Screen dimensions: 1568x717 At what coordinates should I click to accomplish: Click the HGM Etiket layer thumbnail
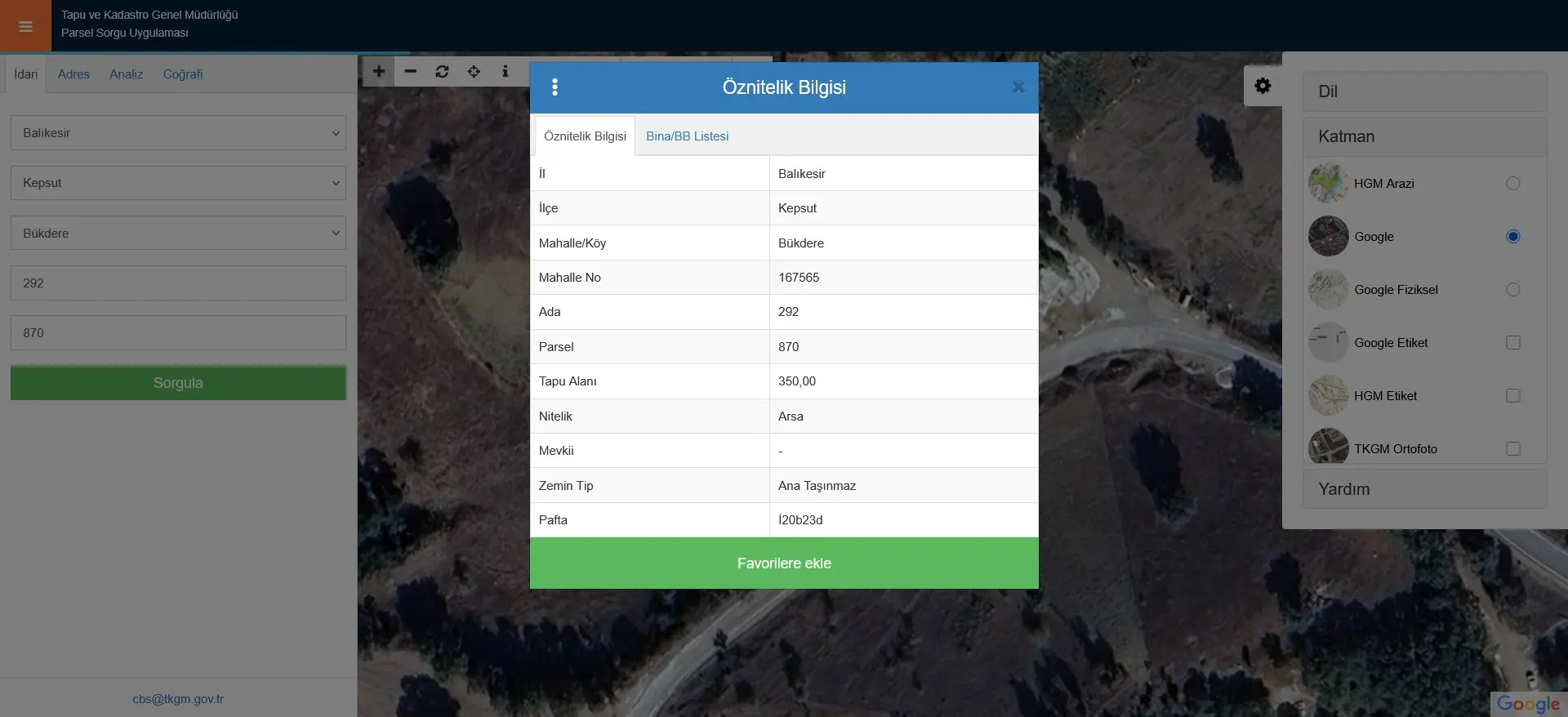coord(1329,396)
